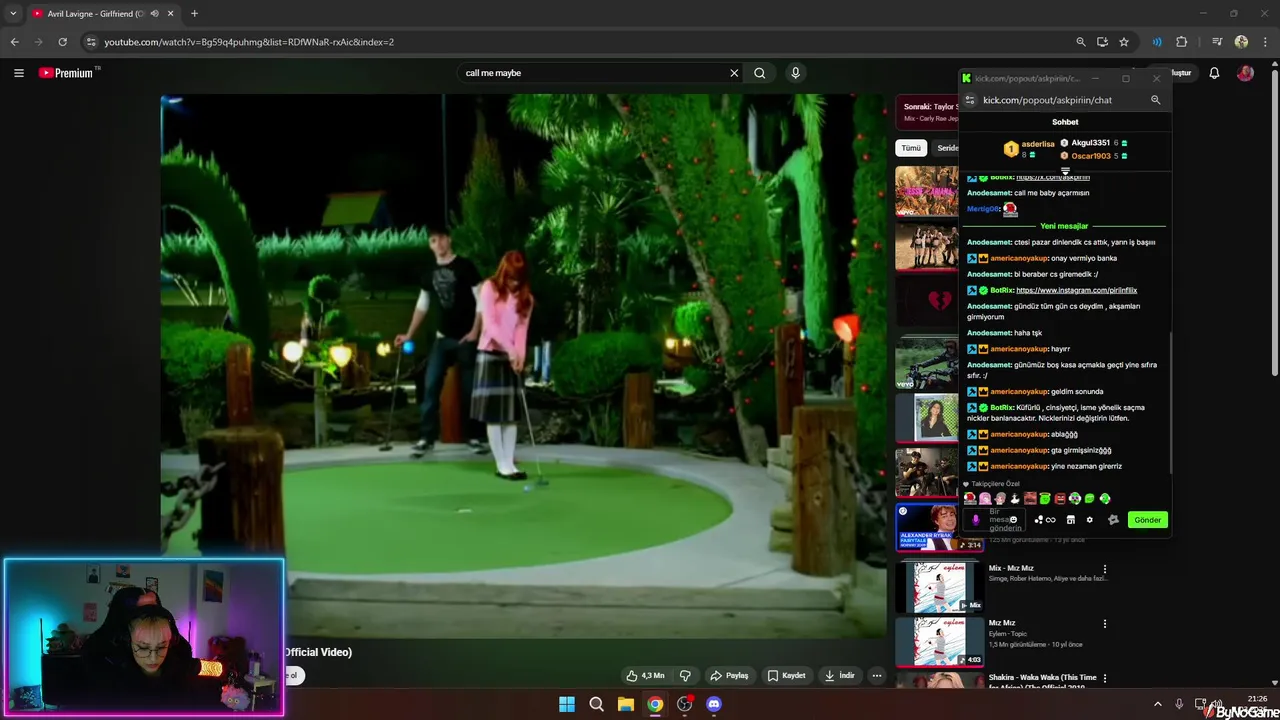Open options for Mix - Mız Mız
Viewport: 1280px width, 720px height.
(x=1105, y=569)
